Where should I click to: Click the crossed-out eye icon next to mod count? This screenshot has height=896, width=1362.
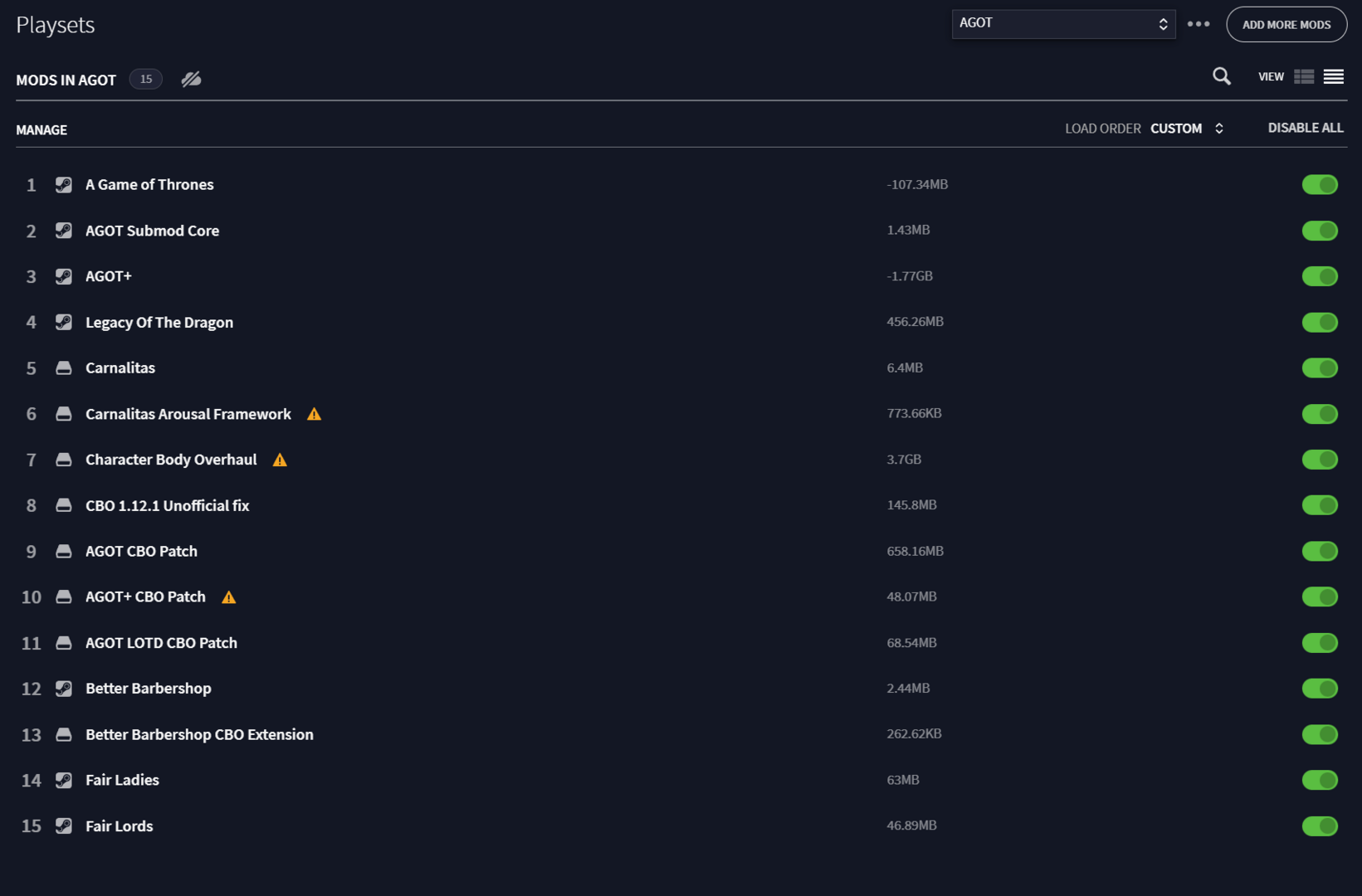coord(192,79)
